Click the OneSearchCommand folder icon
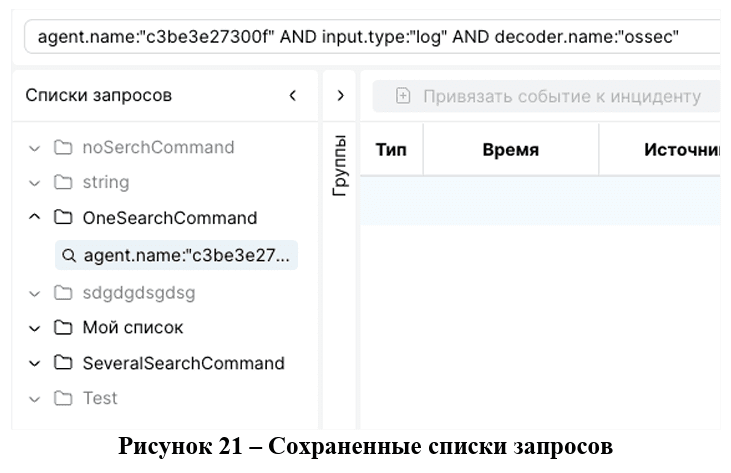 click(x=63, y=218)
